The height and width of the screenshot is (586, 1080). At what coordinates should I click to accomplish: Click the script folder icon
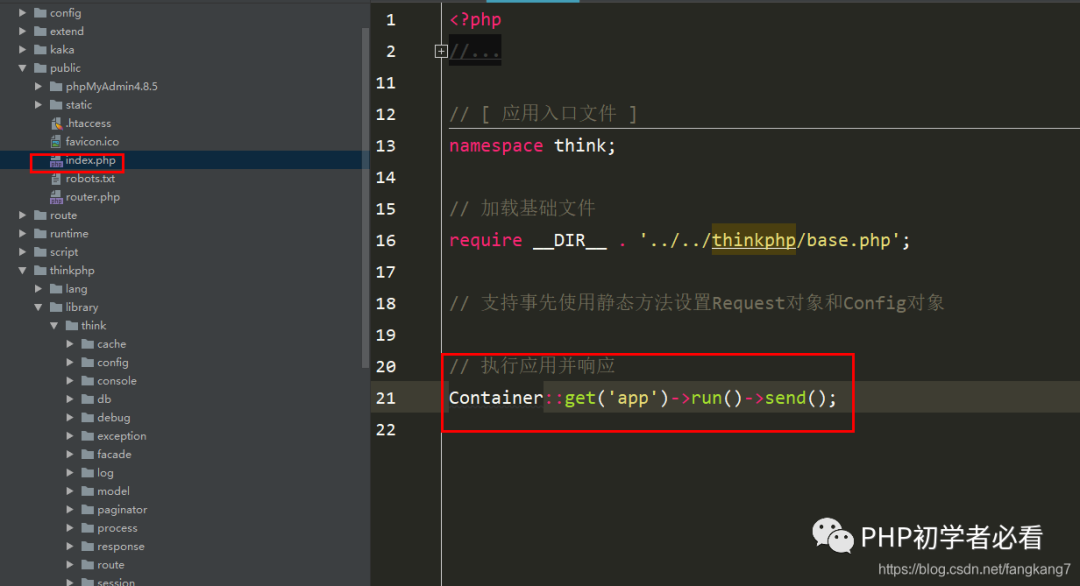(40, 252)
